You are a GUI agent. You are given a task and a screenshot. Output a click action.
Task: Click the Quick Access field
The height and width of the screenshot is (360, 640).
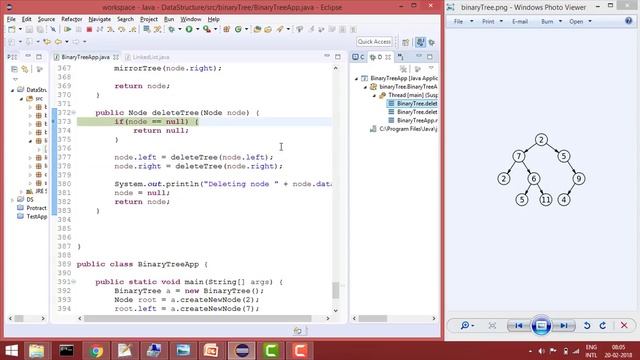(374, 42)
